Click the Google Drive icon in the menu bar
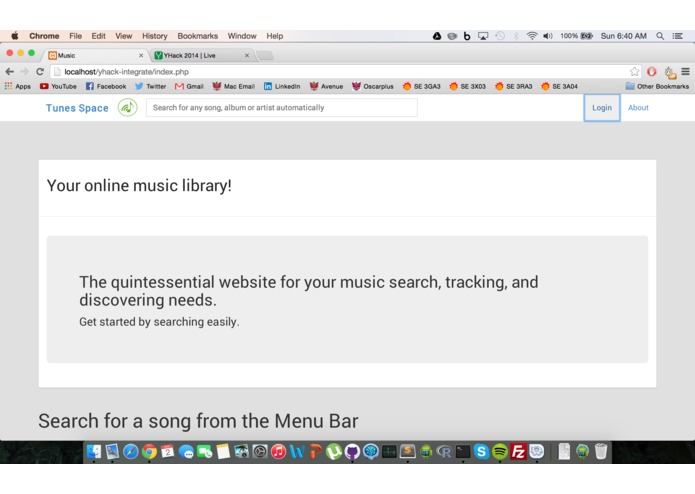The image size is (695, 494). click(x=437, y=36)
